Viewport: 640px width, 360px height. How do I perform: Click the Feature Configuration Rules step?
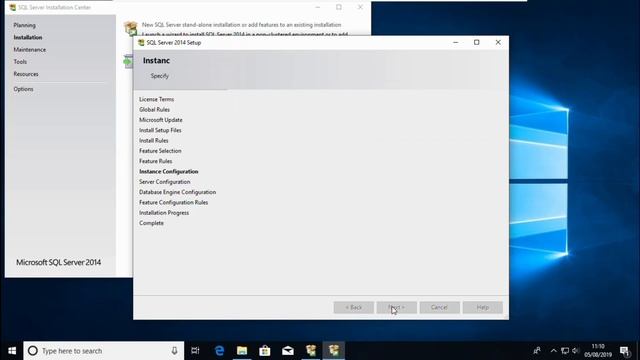[x=173, y=202]
